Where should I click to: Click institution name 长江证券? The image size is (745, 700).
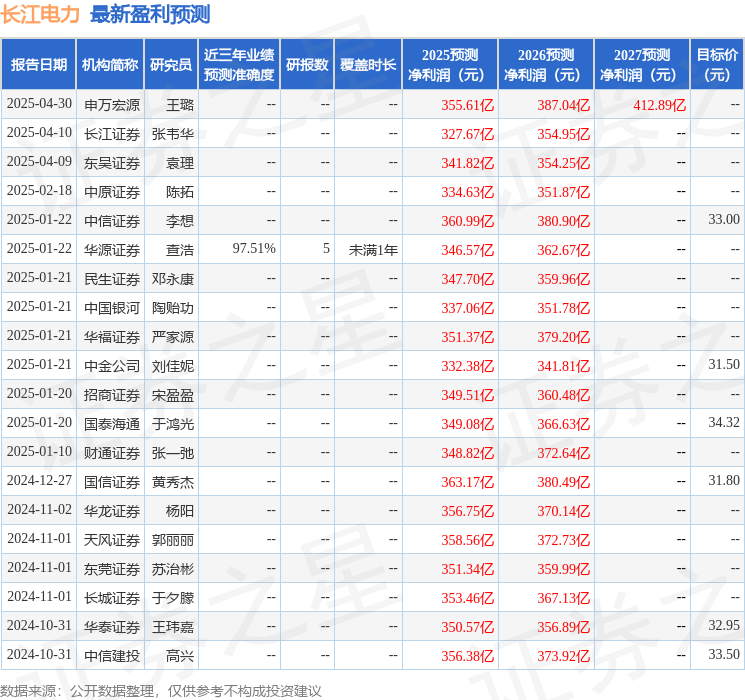click(x=112, y=134)
